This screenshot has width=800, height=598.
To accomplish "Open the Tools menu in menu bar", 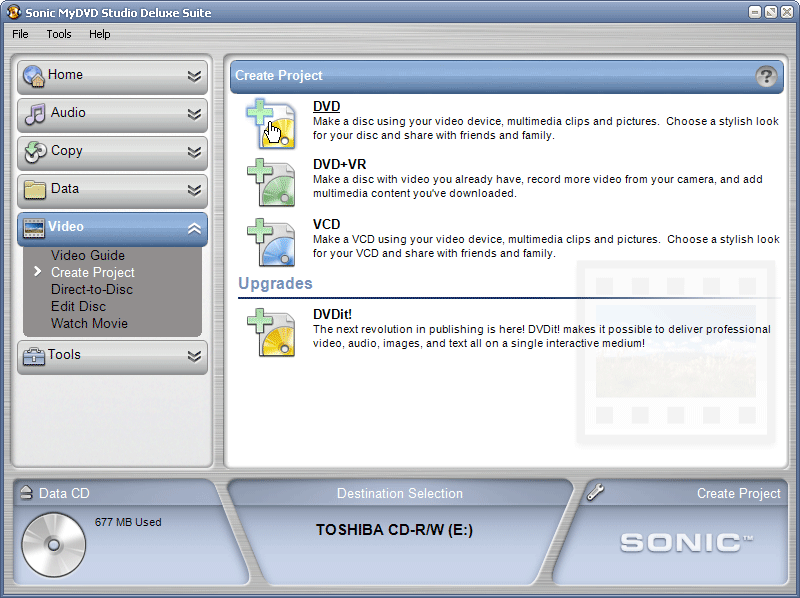I will (59, 34).
